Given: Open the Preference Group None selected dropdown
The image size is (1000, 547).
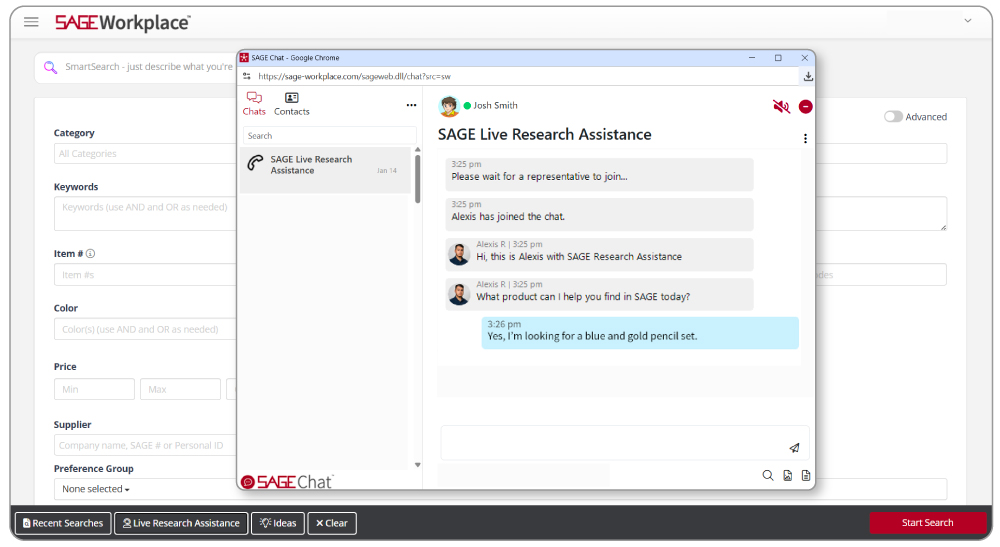Looking at the screenshot, I should (96, 489).
